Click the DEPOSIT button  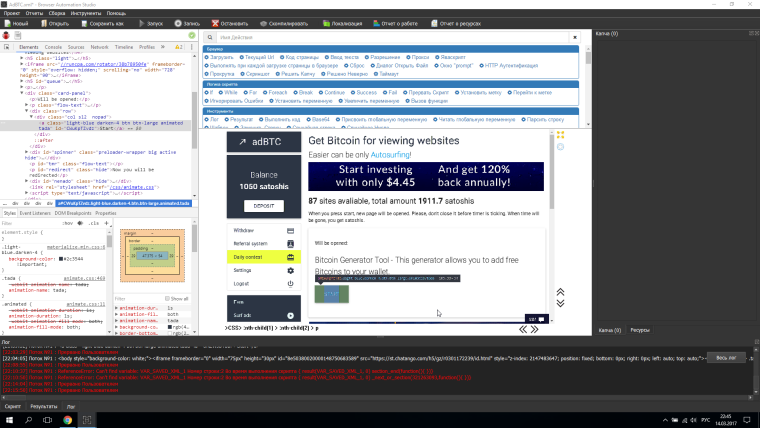click(264, 204)
